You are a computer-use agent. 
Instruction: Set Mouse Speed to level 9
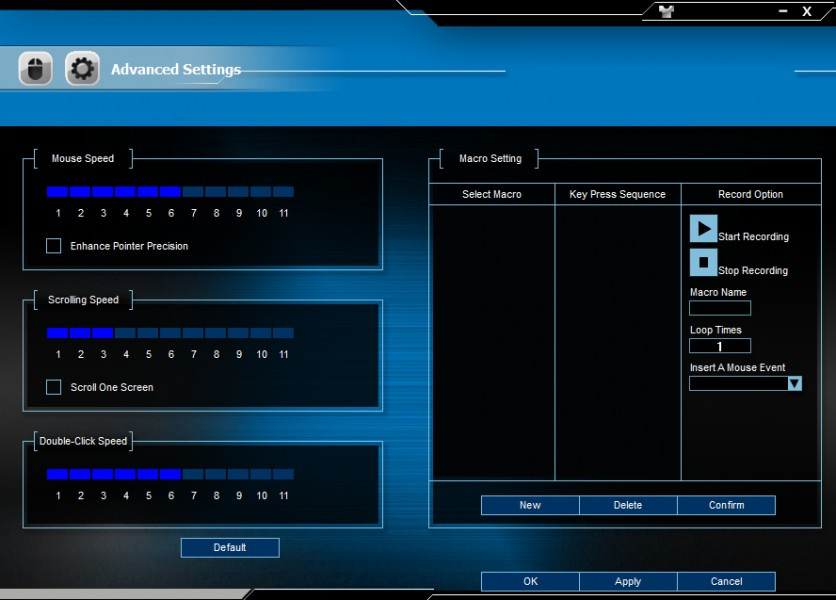(239, 191)
